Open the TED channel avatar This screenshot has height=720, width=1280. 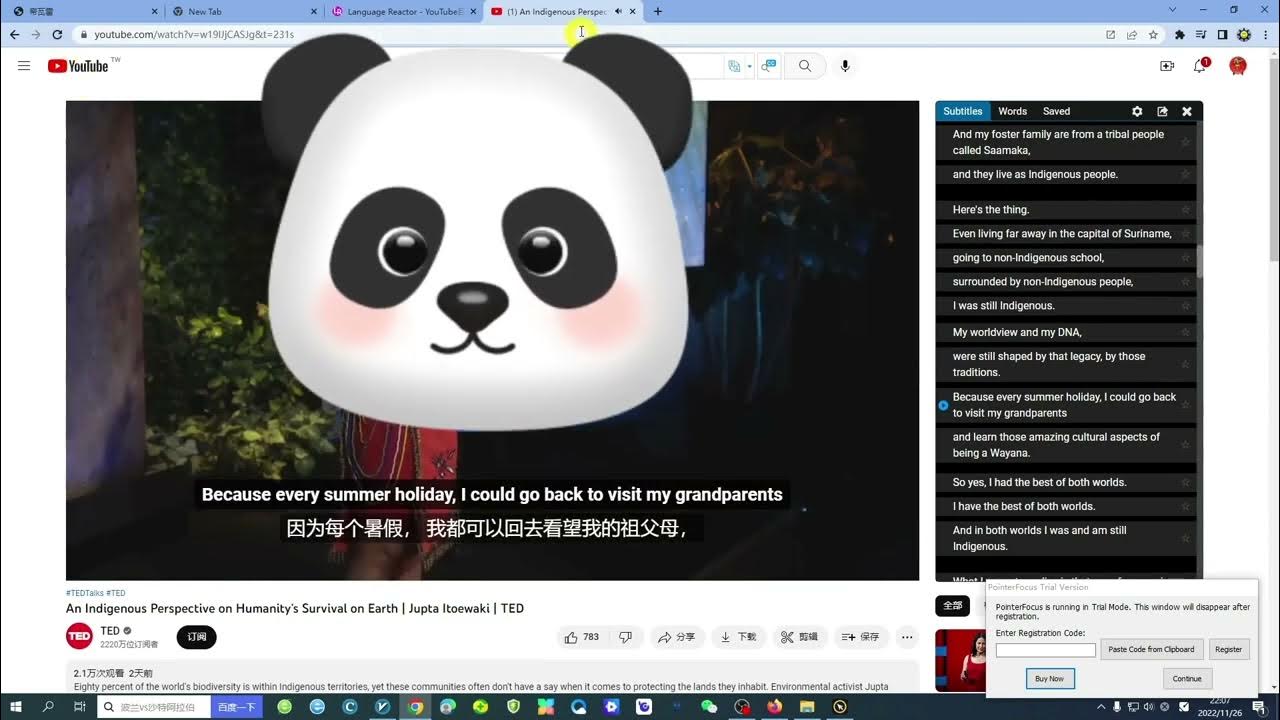[79, 636]
